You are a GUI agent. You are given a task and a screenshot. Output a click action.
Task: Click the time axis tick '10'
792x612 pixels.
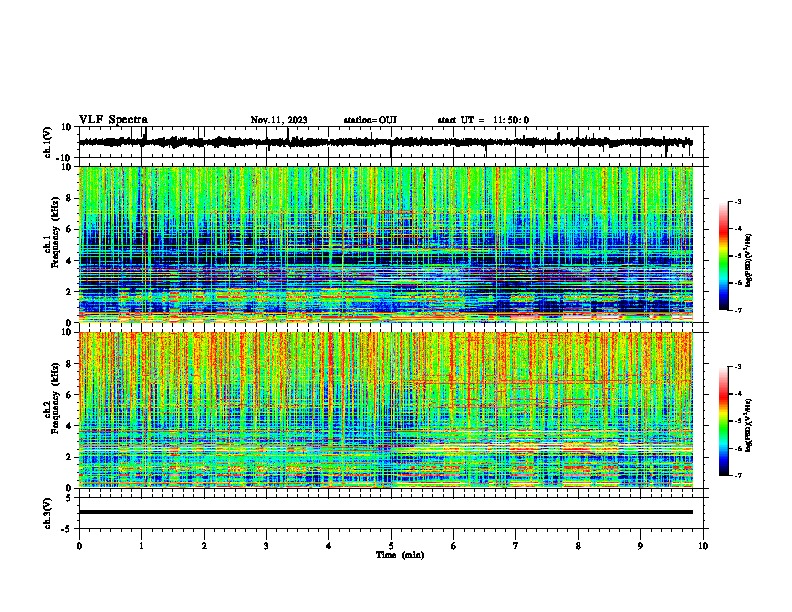tap(703, 546)
